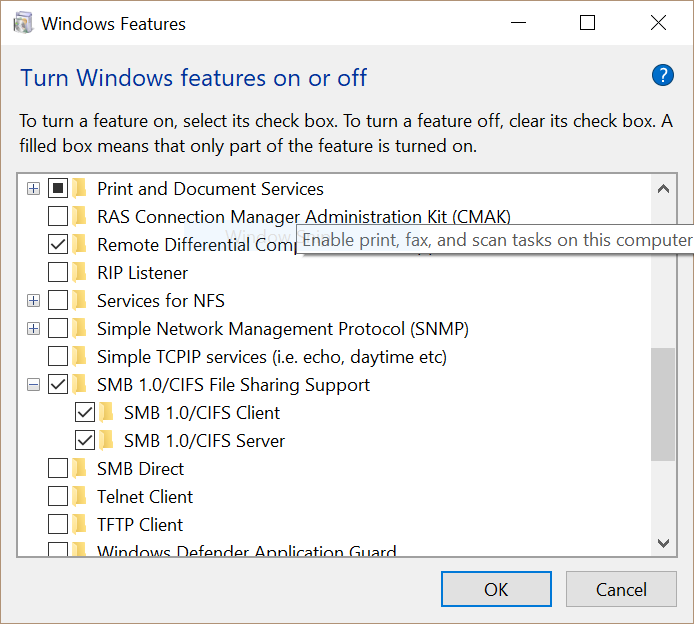This screenshot has height=624, width=694.
Task: Select the RIP Listener label
Action: (x=142, y=273)
